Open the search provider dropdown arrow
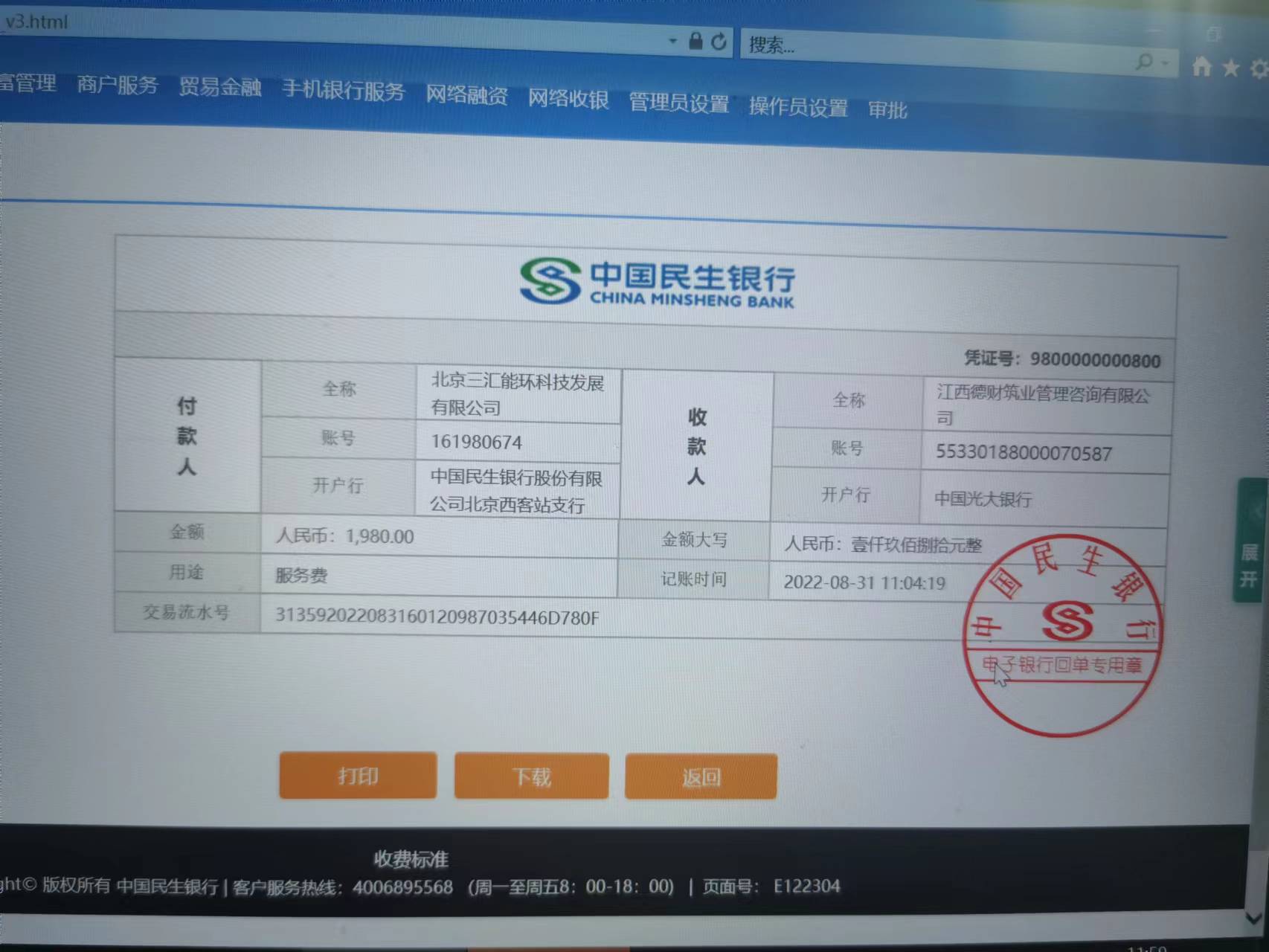The image size is (1269, 952). (x=1165, y=64)
